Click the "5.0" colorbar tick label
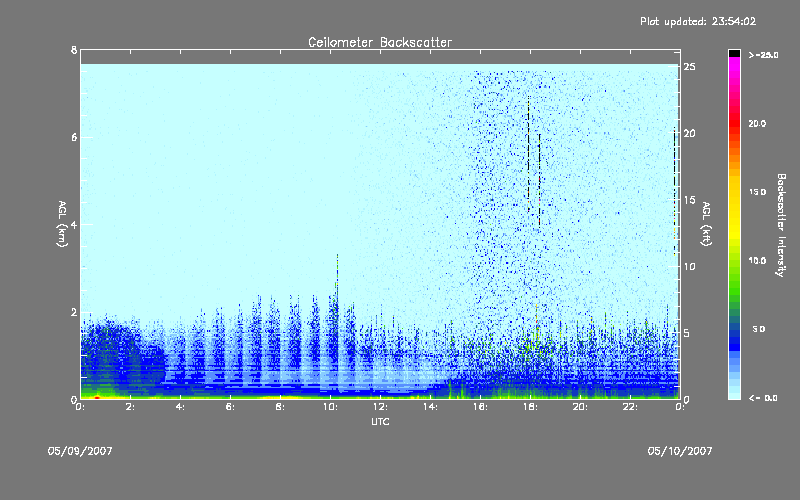The height and width of the screenshot is (500, 800). click(x=759, y=329)
